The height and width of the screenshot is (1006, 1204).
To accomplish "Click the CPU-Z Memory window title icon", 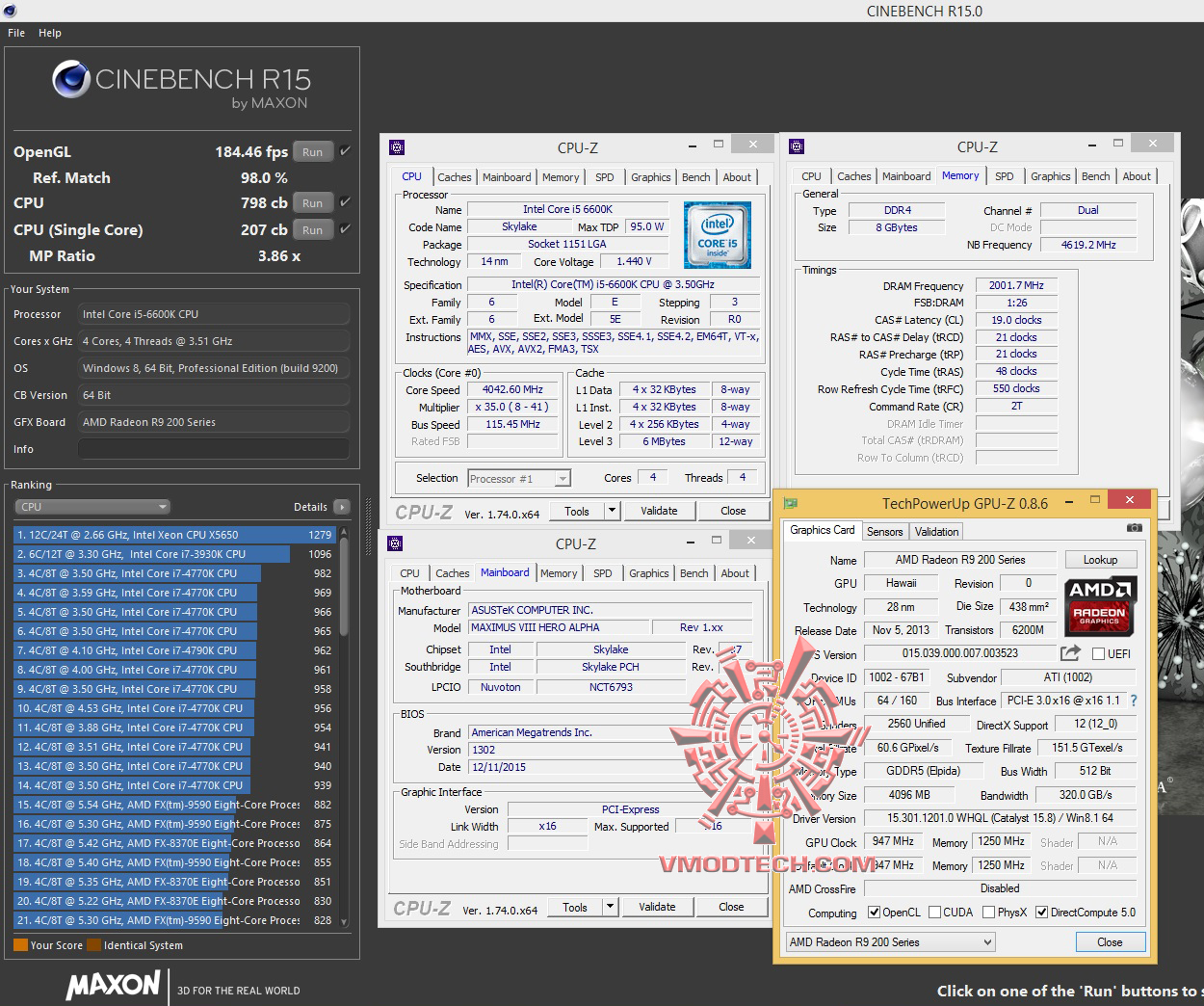I will pyautogui.click(x=797, y=146).
